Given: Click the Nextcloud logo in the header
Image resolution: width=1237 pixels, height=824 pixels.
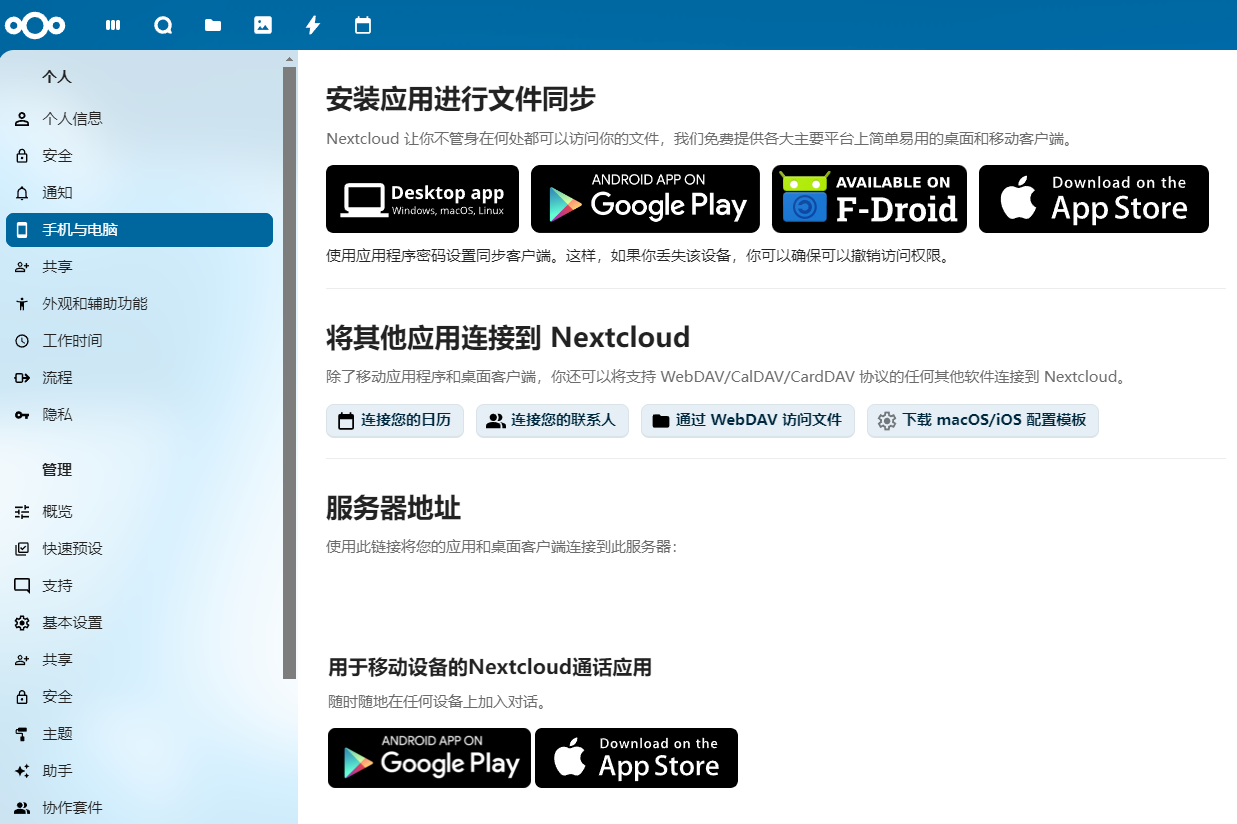Looking at the screenshot, I should [35, 25].
